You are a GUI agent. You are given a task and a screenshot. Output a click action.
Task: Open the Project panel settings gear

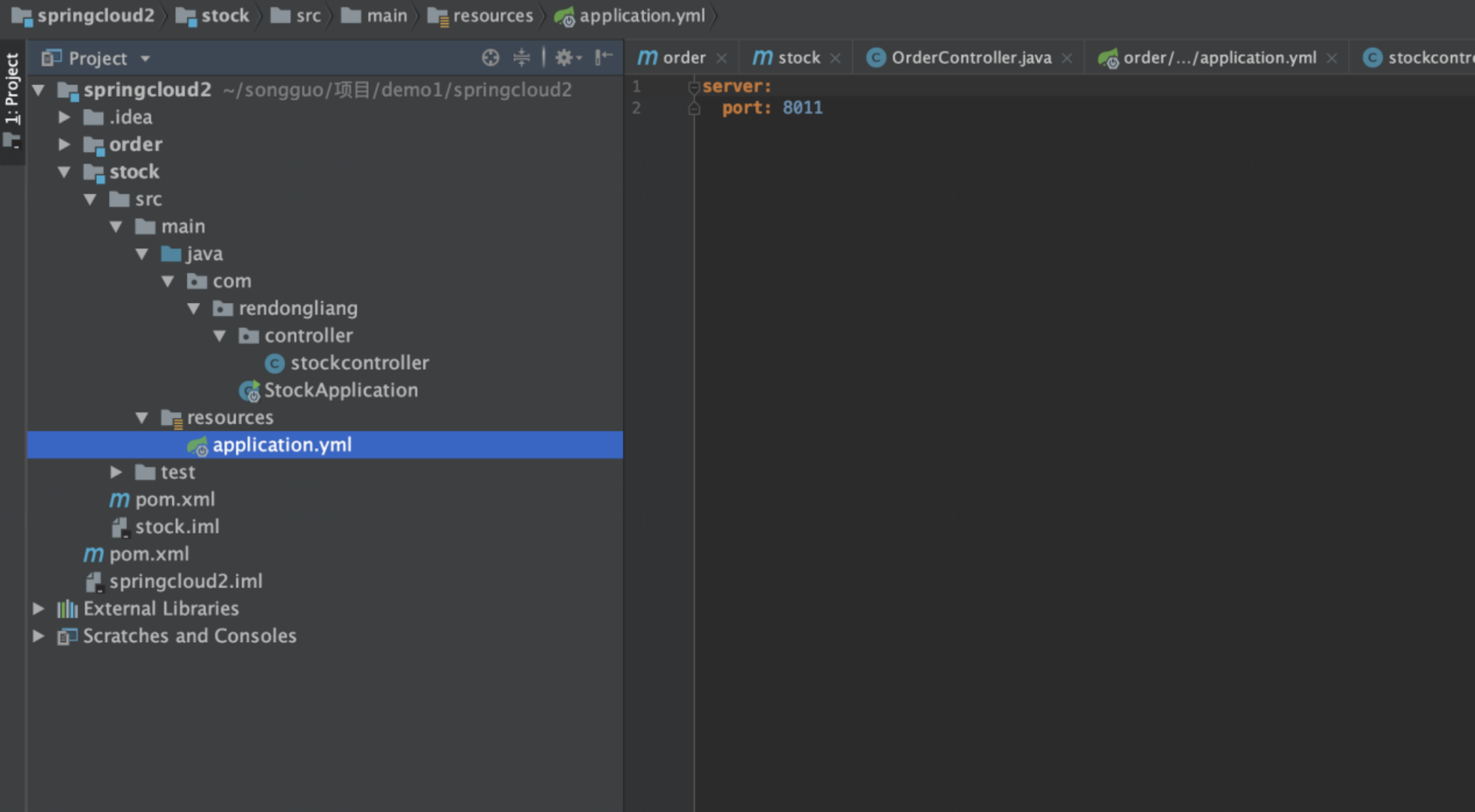568,58
